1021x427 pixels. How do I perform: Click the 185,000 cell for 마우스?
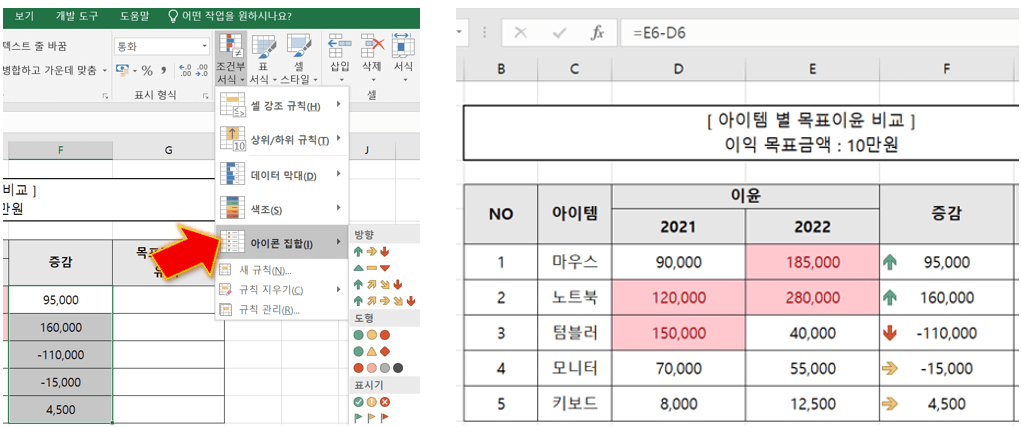pyautogui.click(x=812, y=262)
